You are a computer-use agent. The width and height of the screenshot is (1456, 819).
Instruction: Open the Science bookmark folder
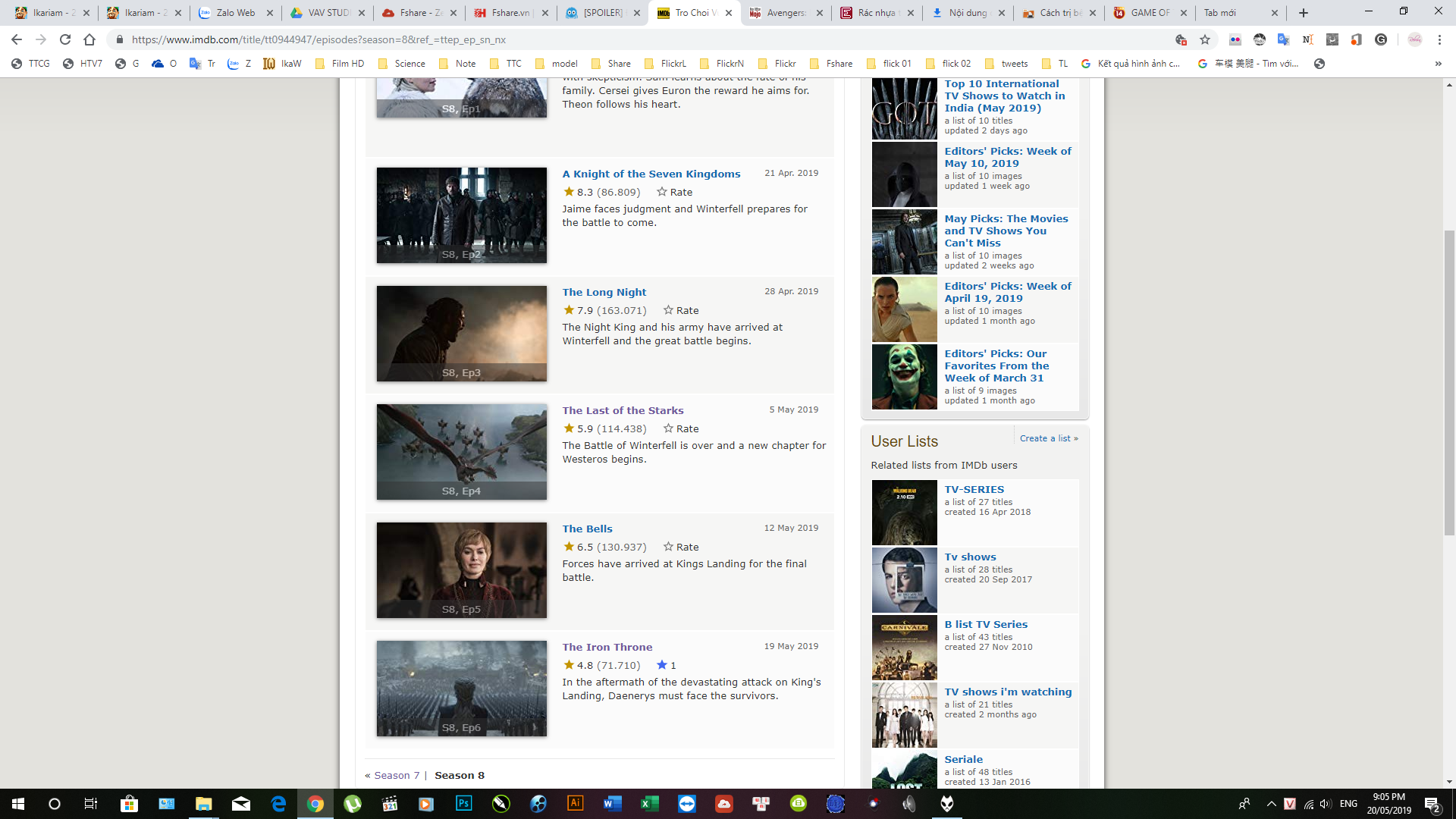402,64
